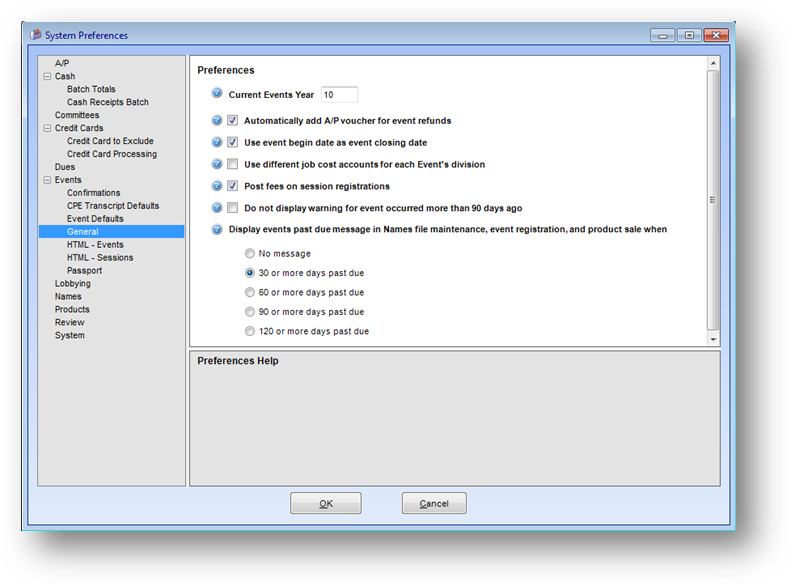The image size is (791, 586).
Task: Click help icon for Post fees option
Action: pyautogui.click(x=216, y=186)
